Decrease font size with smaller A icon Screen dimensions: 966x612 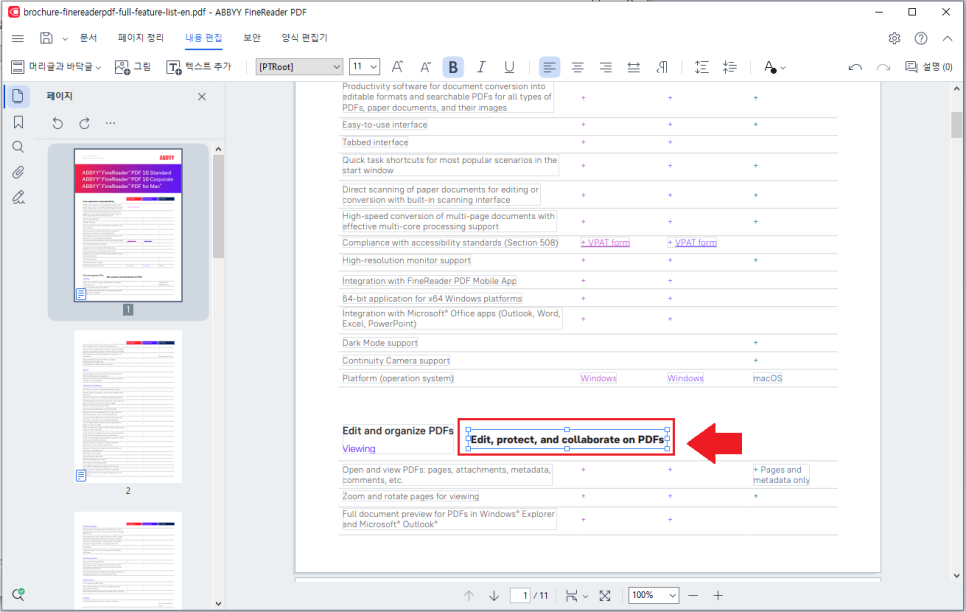[x=425, y=67]
